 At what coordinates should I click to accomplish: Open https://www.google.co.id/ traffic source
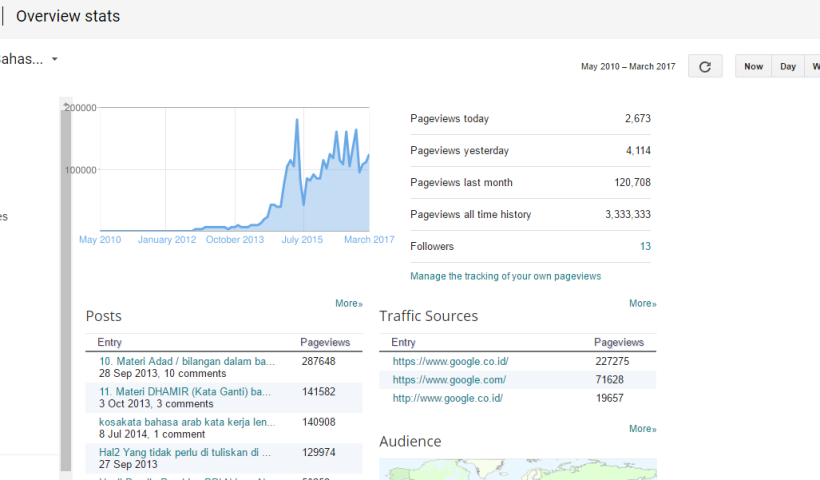pos(450,361)
